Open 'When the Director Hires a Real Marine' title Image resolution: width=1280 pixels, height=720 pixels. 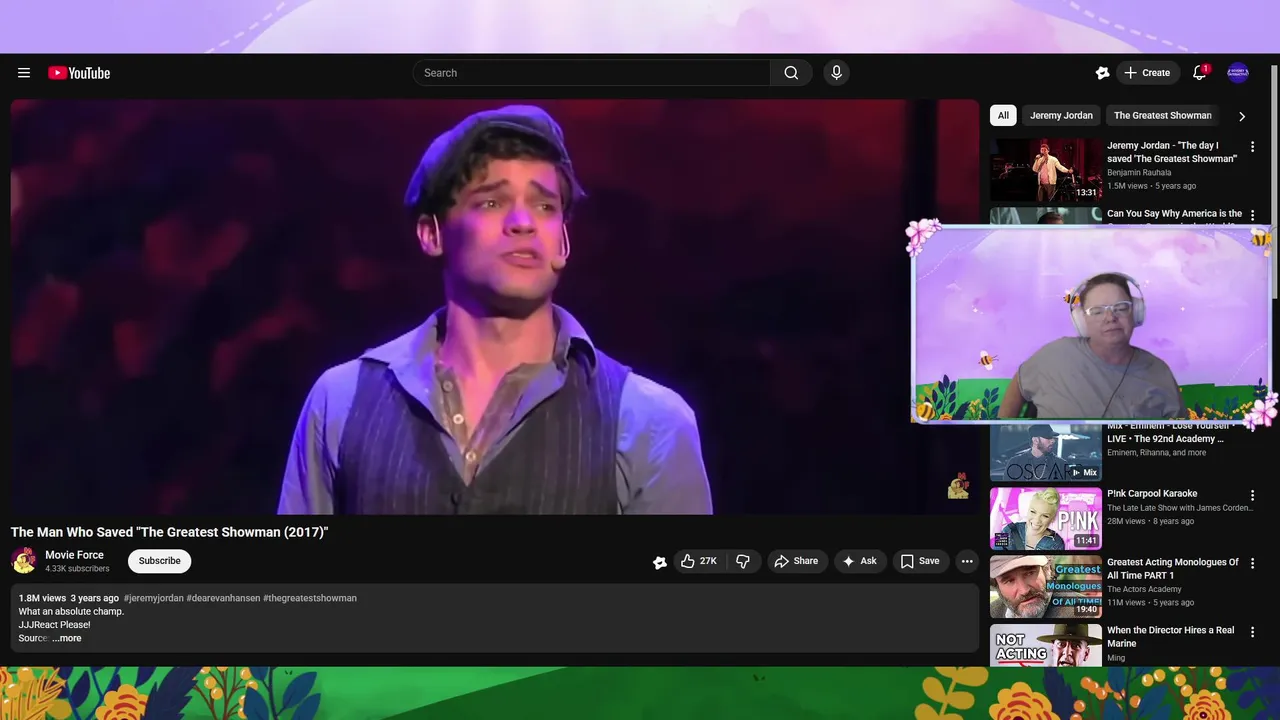1171,637
